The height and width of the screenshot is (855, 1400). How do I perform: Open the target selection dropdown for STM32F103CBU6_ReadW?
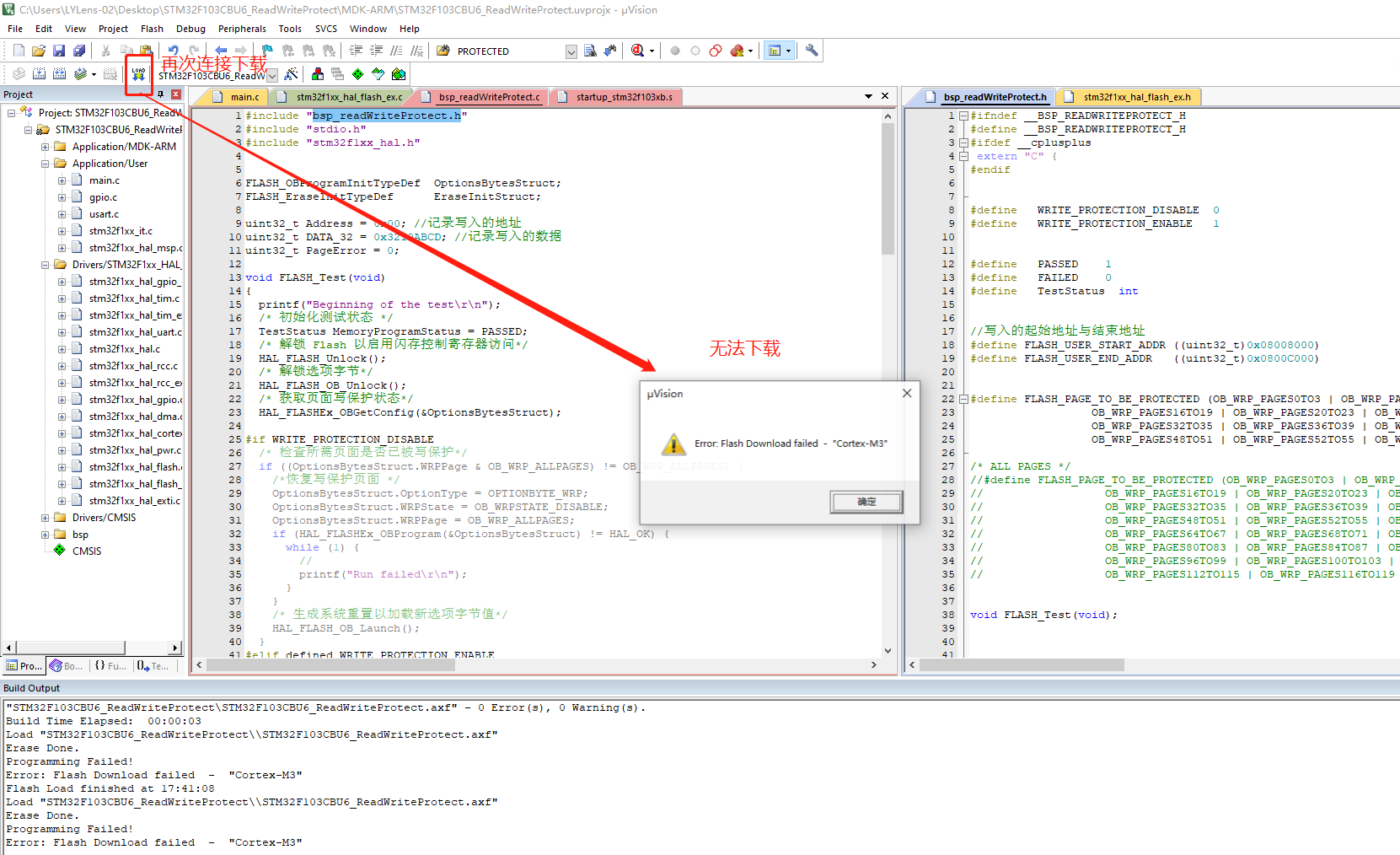(271, 75)
